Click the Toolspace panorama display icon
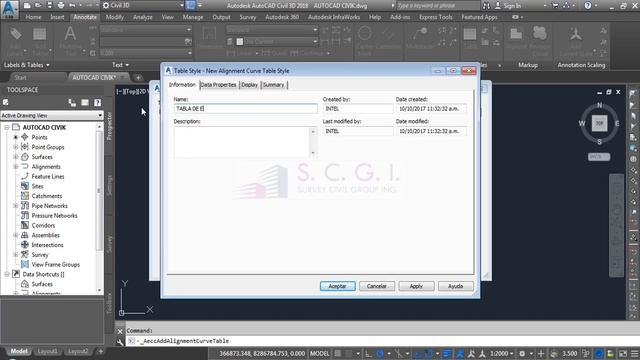This screenshot has height=360, width=640. 85,102
